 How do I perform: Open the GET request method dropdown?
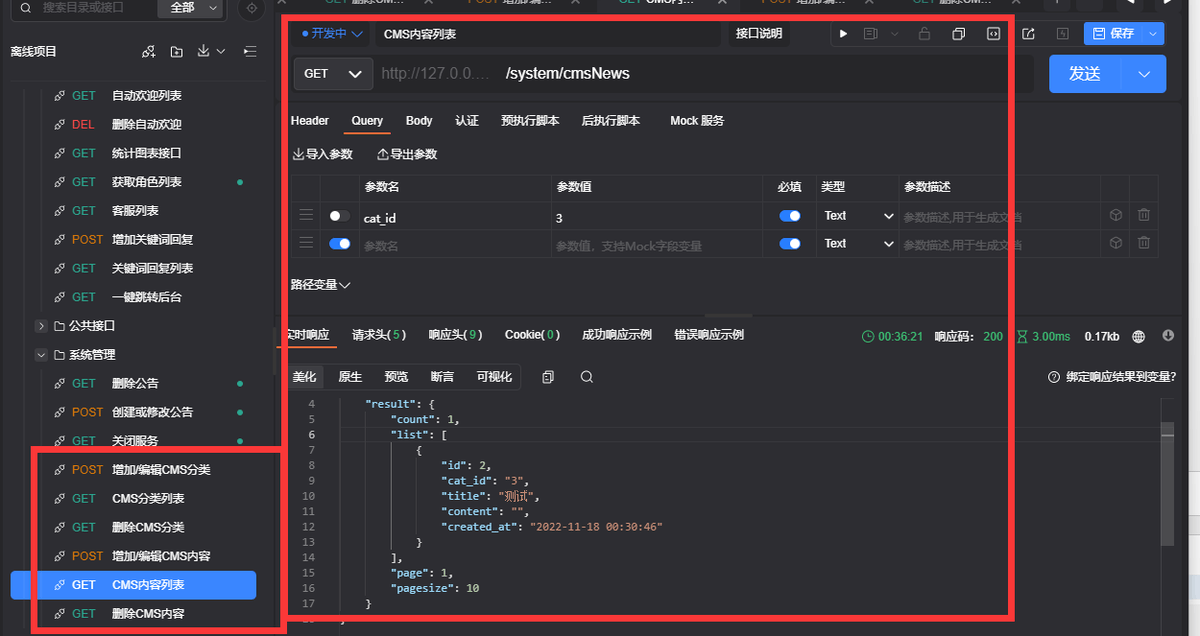point(333,73)
